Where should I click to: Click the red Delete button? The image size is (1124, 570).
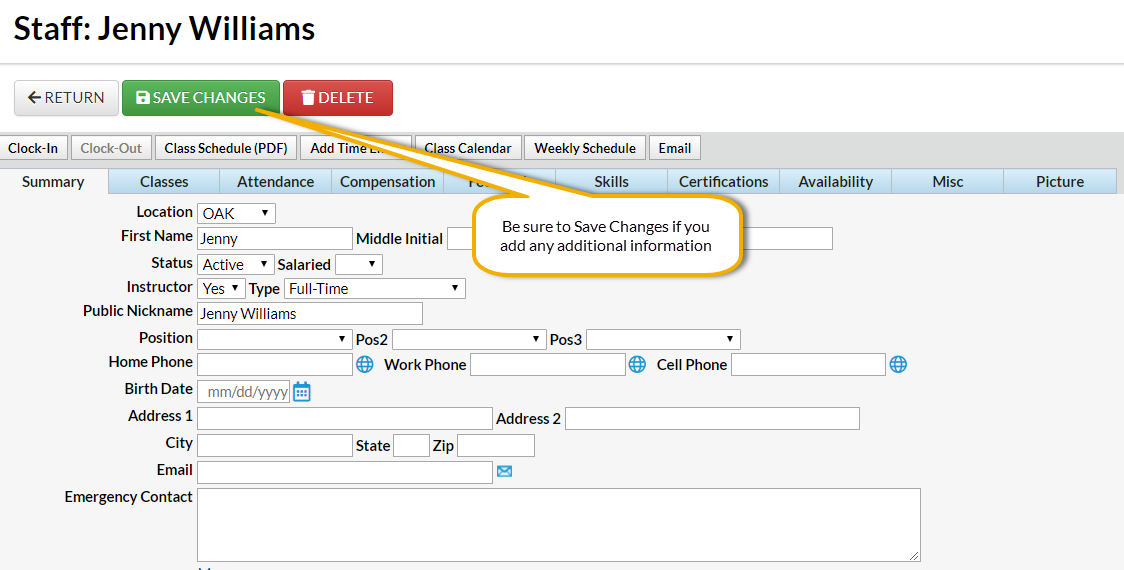pos(338,98)
